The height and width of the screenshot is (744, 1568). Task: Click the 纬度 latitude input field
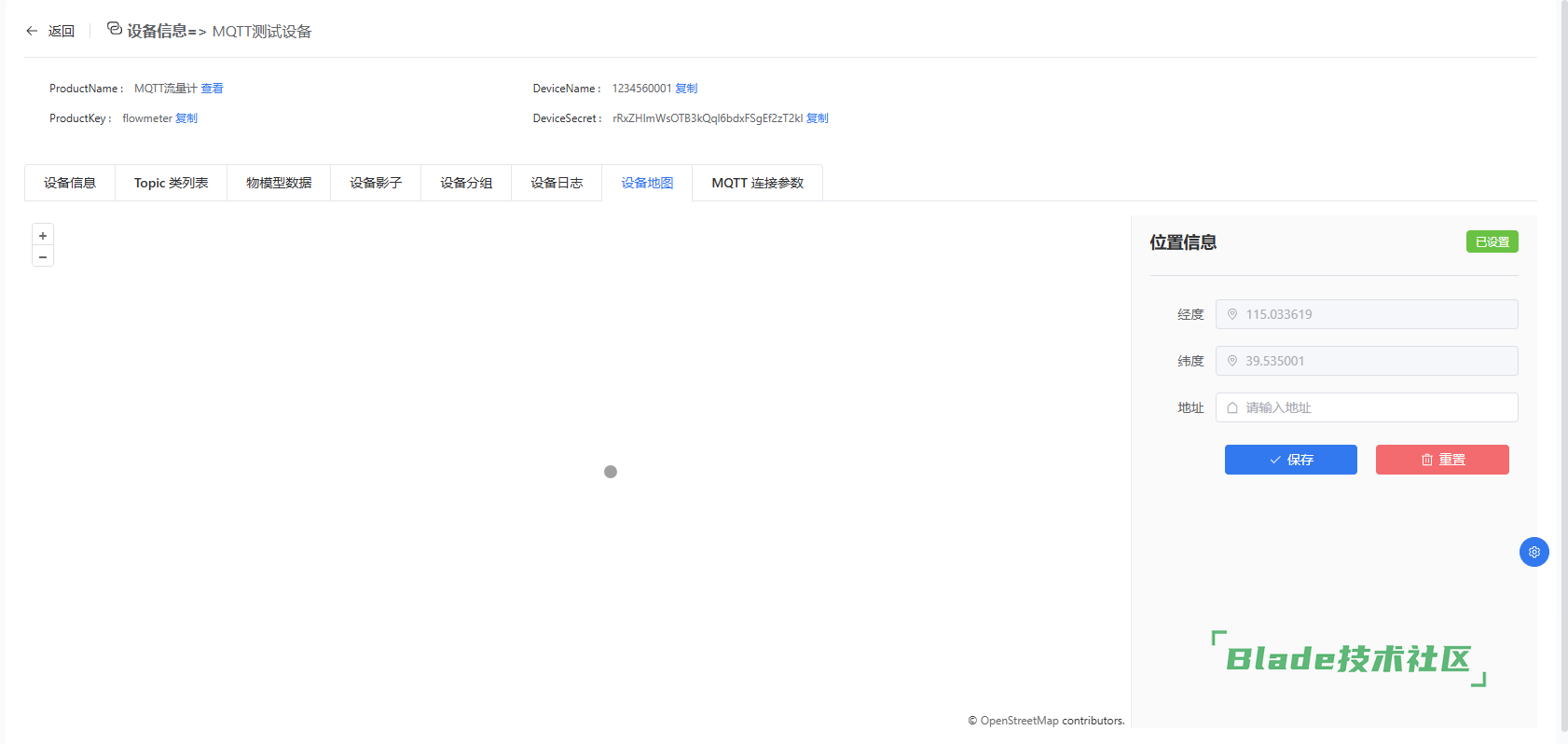point(1377,361)
